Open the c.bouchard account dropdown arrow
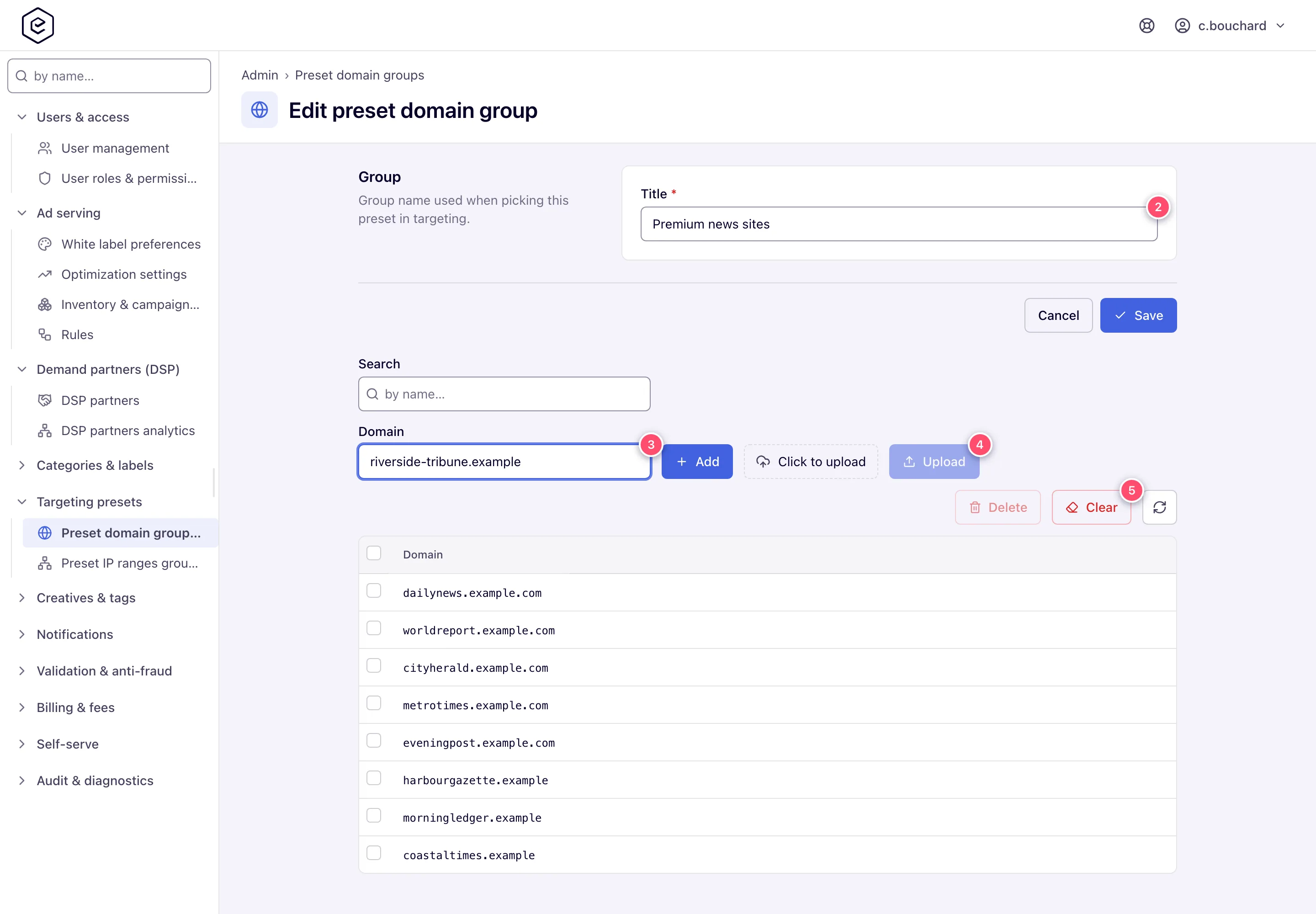This screenshot has width=1316, height=914. pyautogui.click(x=1280, y=26)
